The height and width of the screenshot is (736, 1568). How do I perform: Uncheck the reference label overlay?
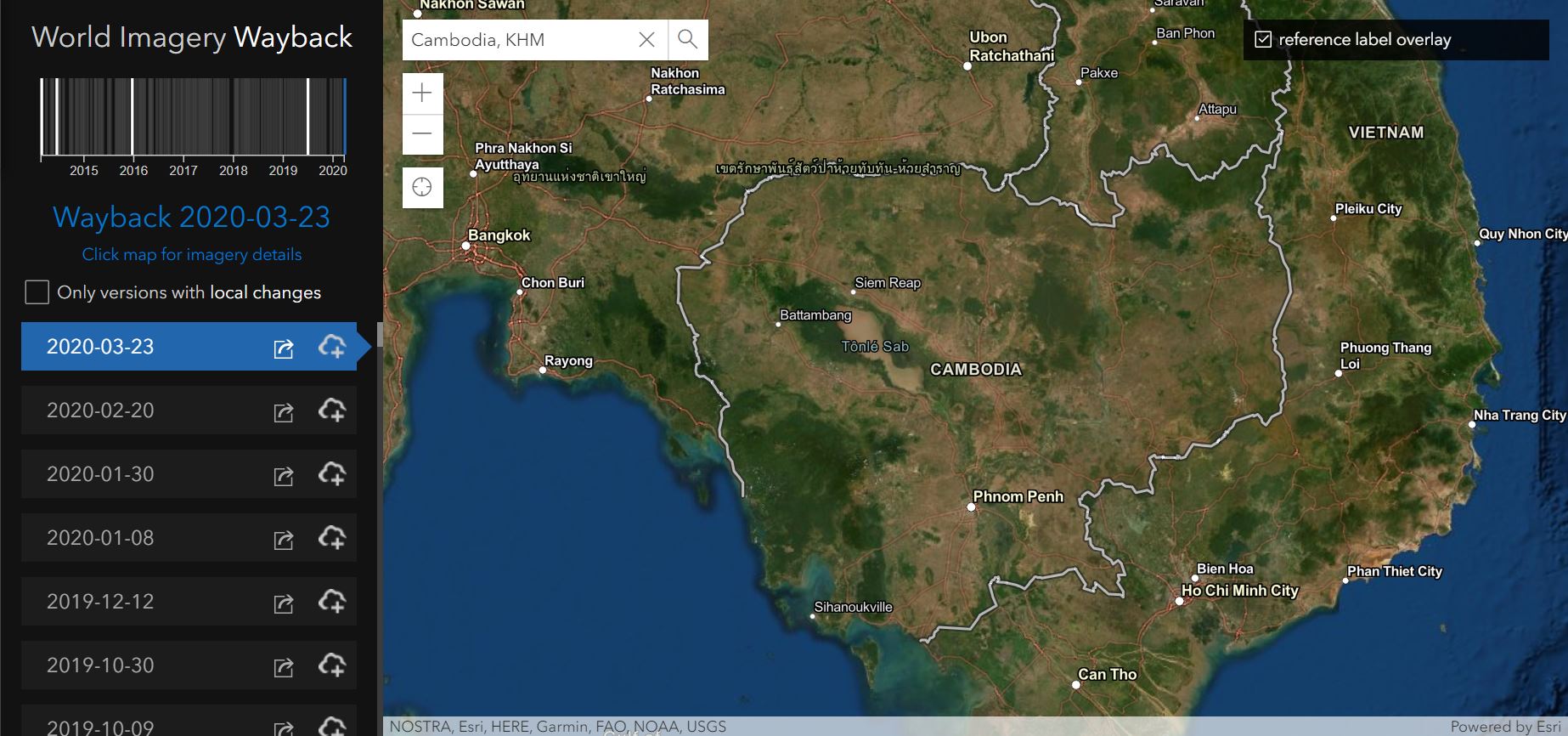click(1263, 40)
